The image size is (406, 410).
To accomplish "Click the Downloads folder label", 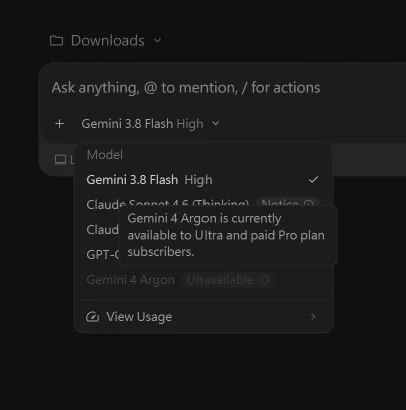I will tap(108, 41).
